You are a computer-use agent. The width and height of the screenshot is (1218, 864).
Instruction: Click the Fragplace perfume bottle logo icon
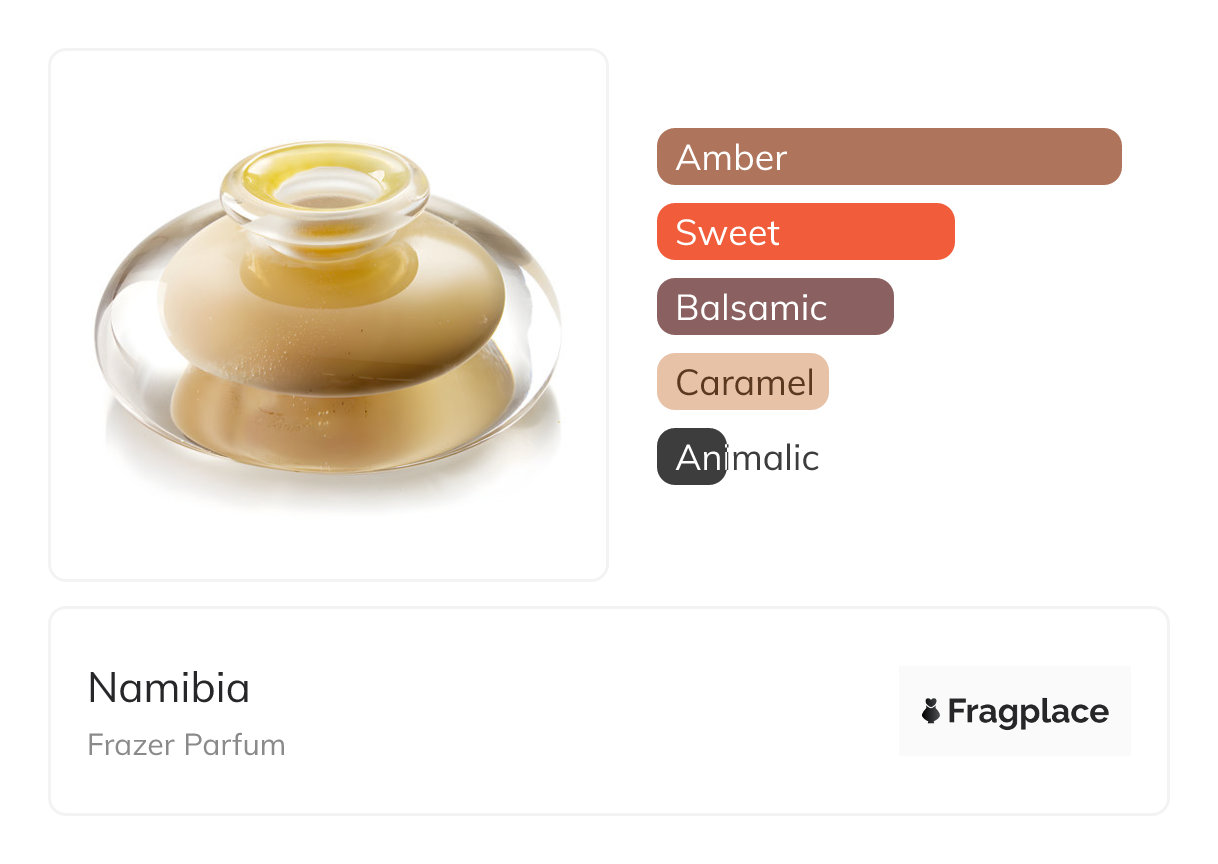tap(931, 711)
